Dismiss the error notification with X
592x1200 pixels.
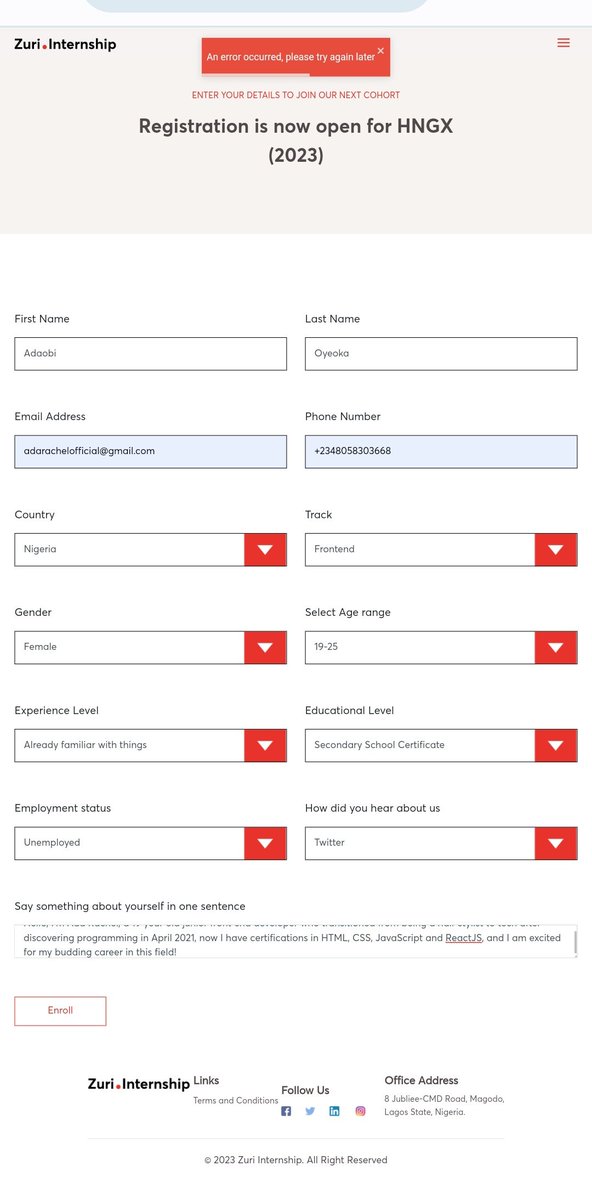[x=380, y=50]
